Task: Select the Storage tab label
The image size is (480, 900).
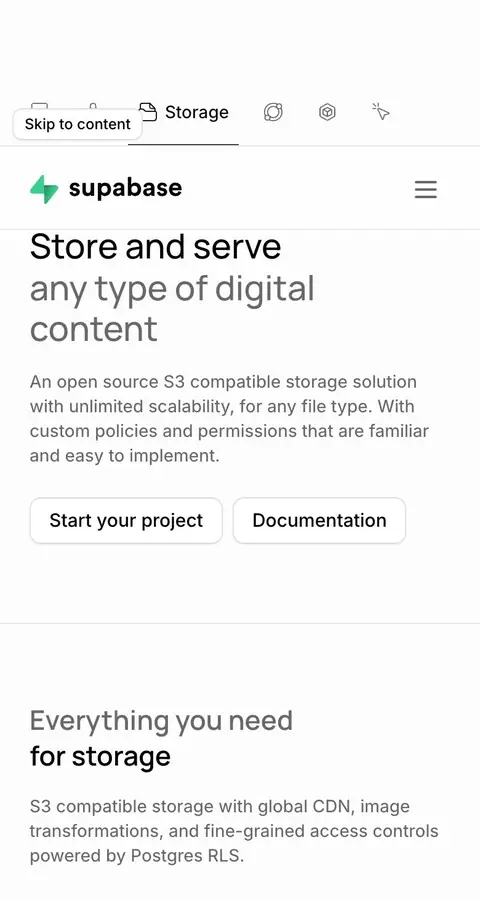Action: point(196,112)
